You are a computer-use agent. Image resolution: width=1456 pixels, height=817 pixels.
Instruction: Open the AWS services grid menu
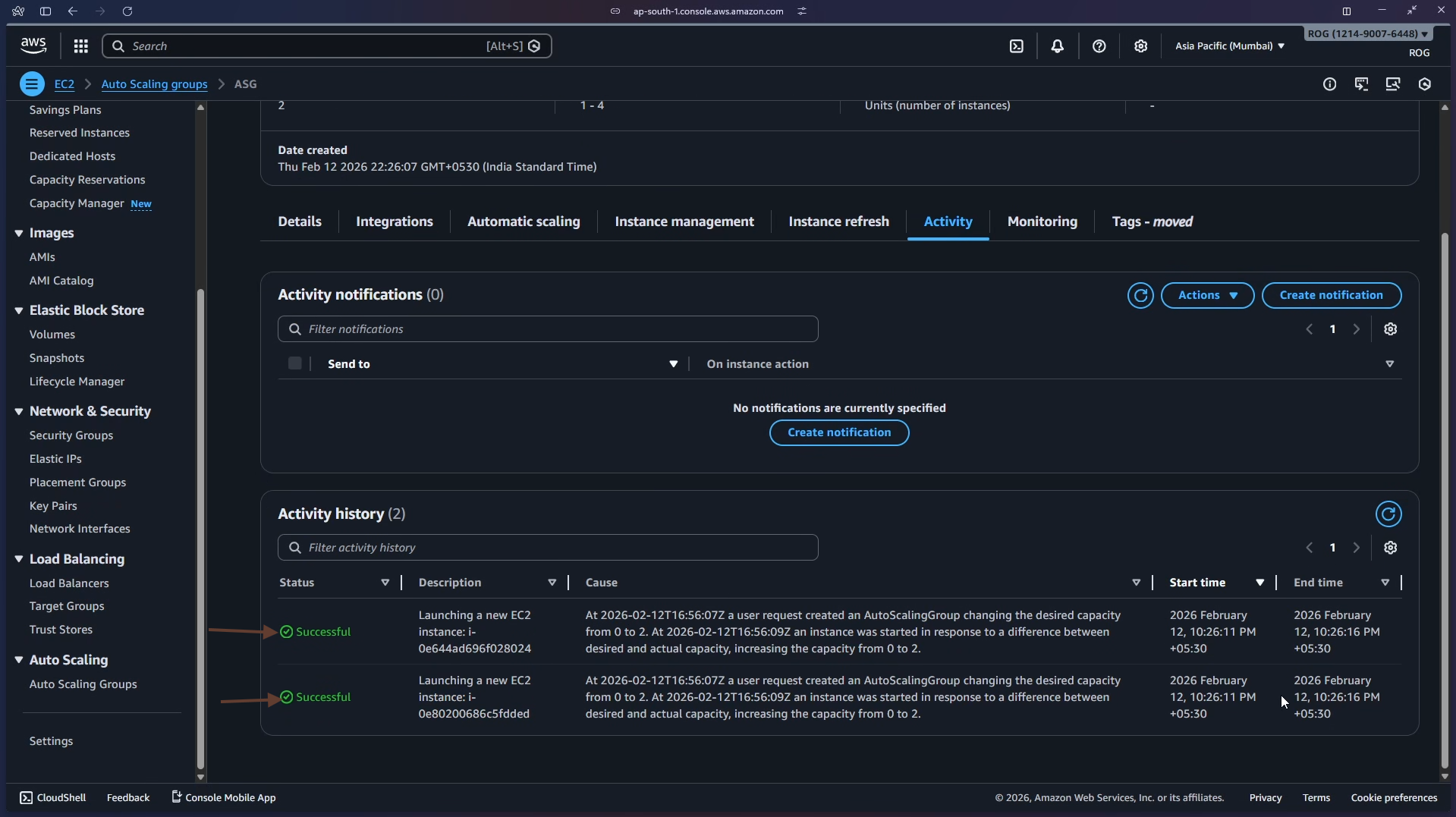click(x=80, y=46)
